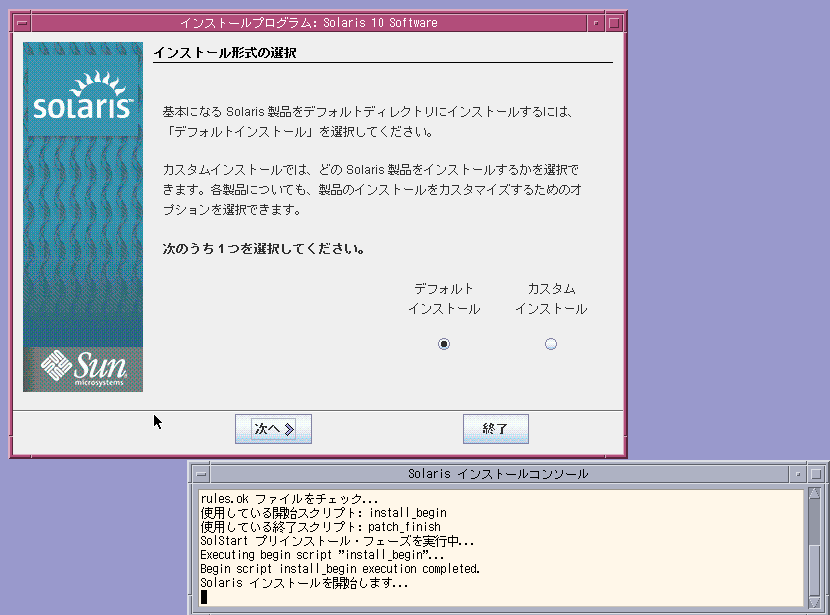Click the 次へ (Next) button
This screenshot has width=830, height=615.
(x=273, y=429)
